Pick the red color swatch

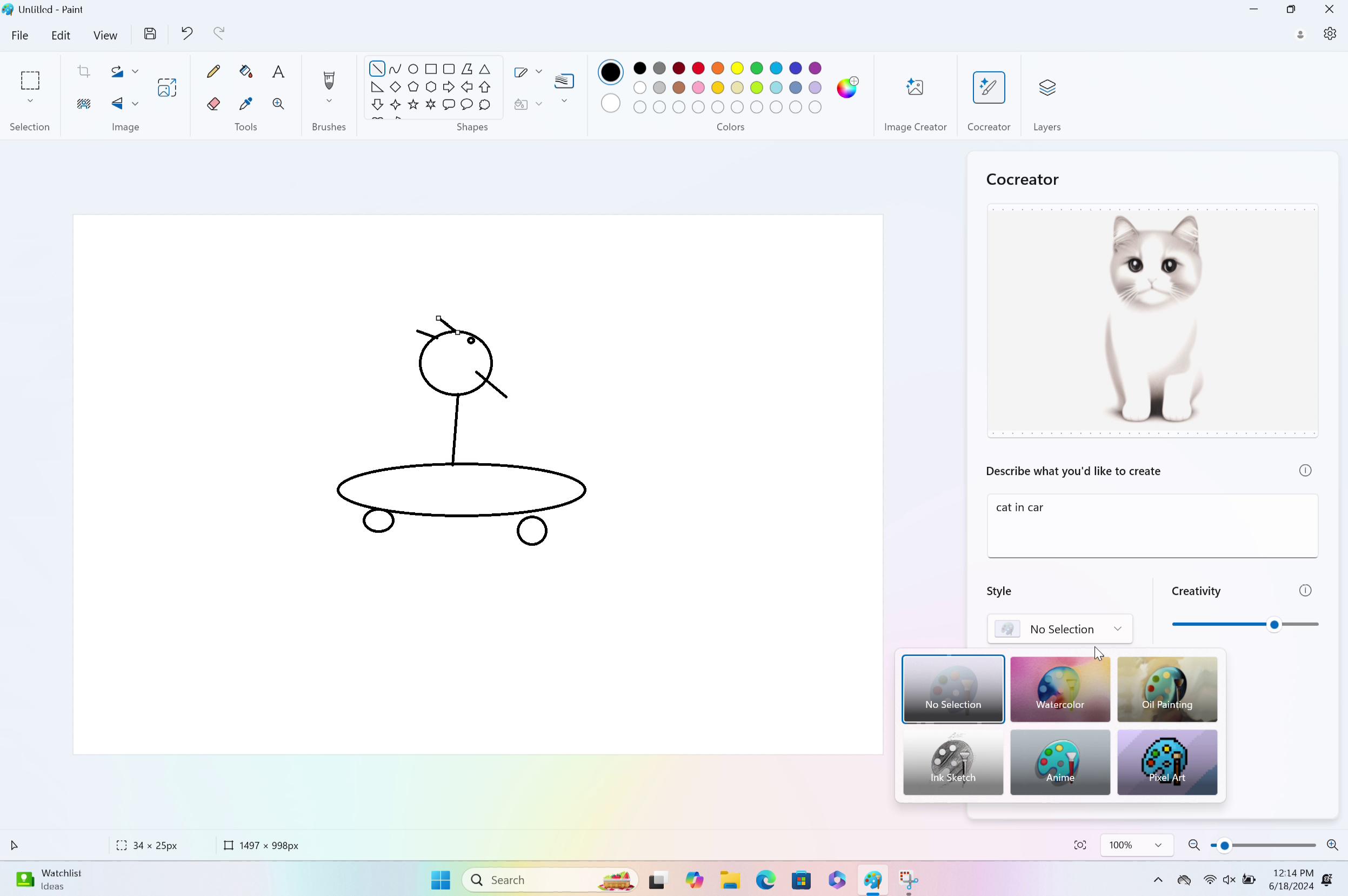(x=698, y=69)
